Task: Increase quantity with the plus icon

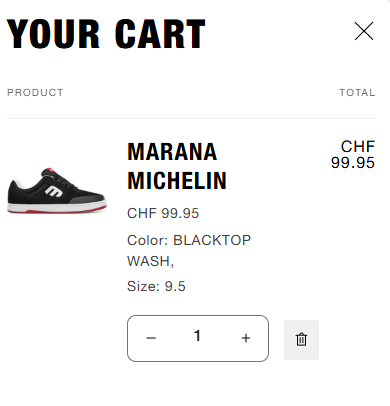Action: click(x=246, y=338)
